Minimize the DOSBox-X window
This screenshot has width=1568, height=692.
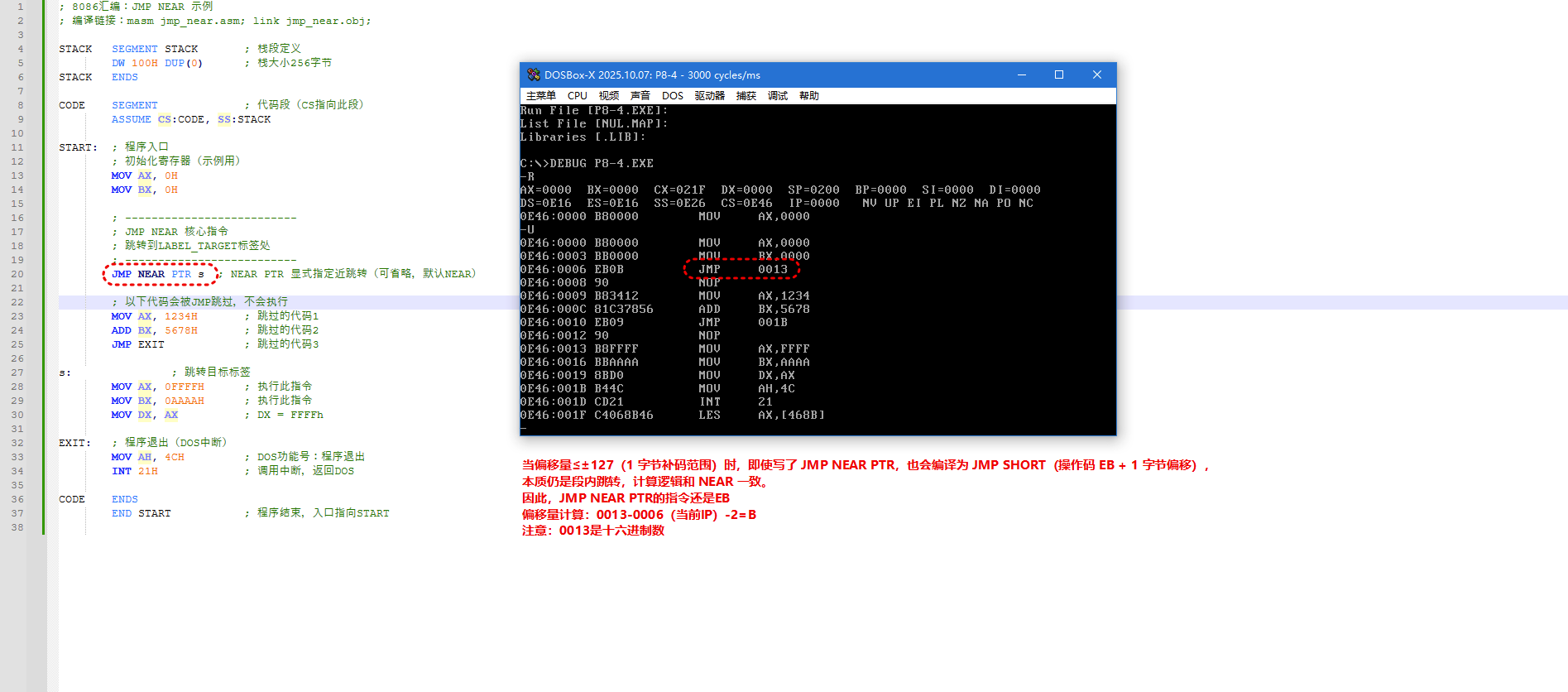(x=1022, y=74)
